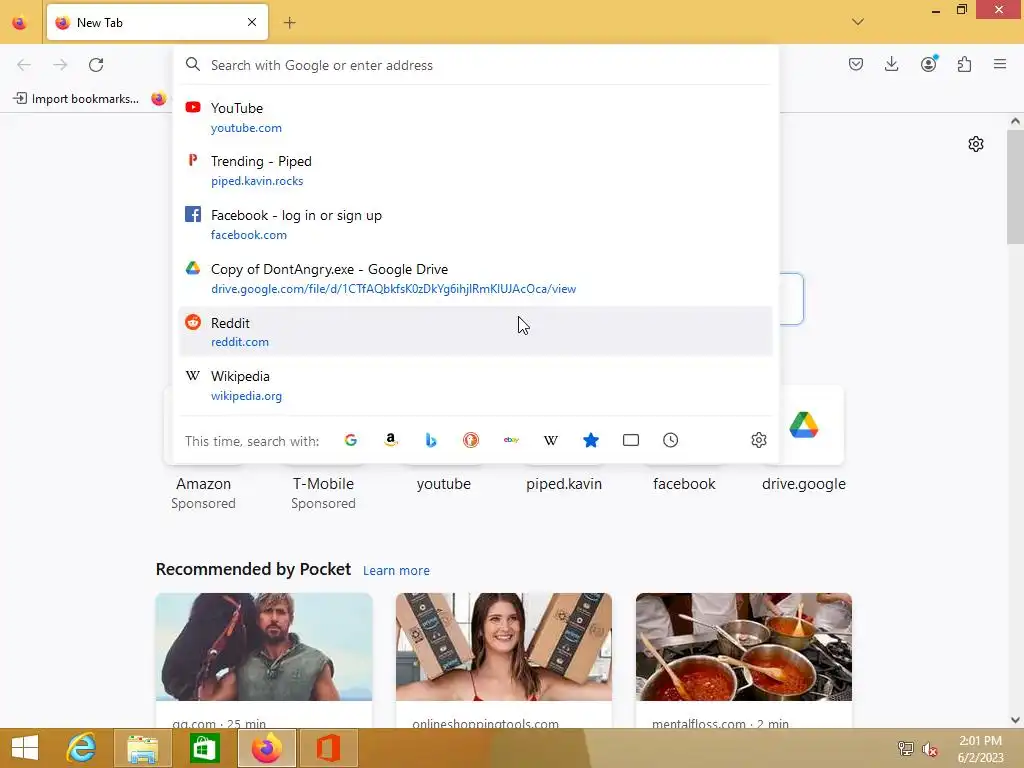Open the Amazon sponsored shortcut

click(x=203, y=484)
